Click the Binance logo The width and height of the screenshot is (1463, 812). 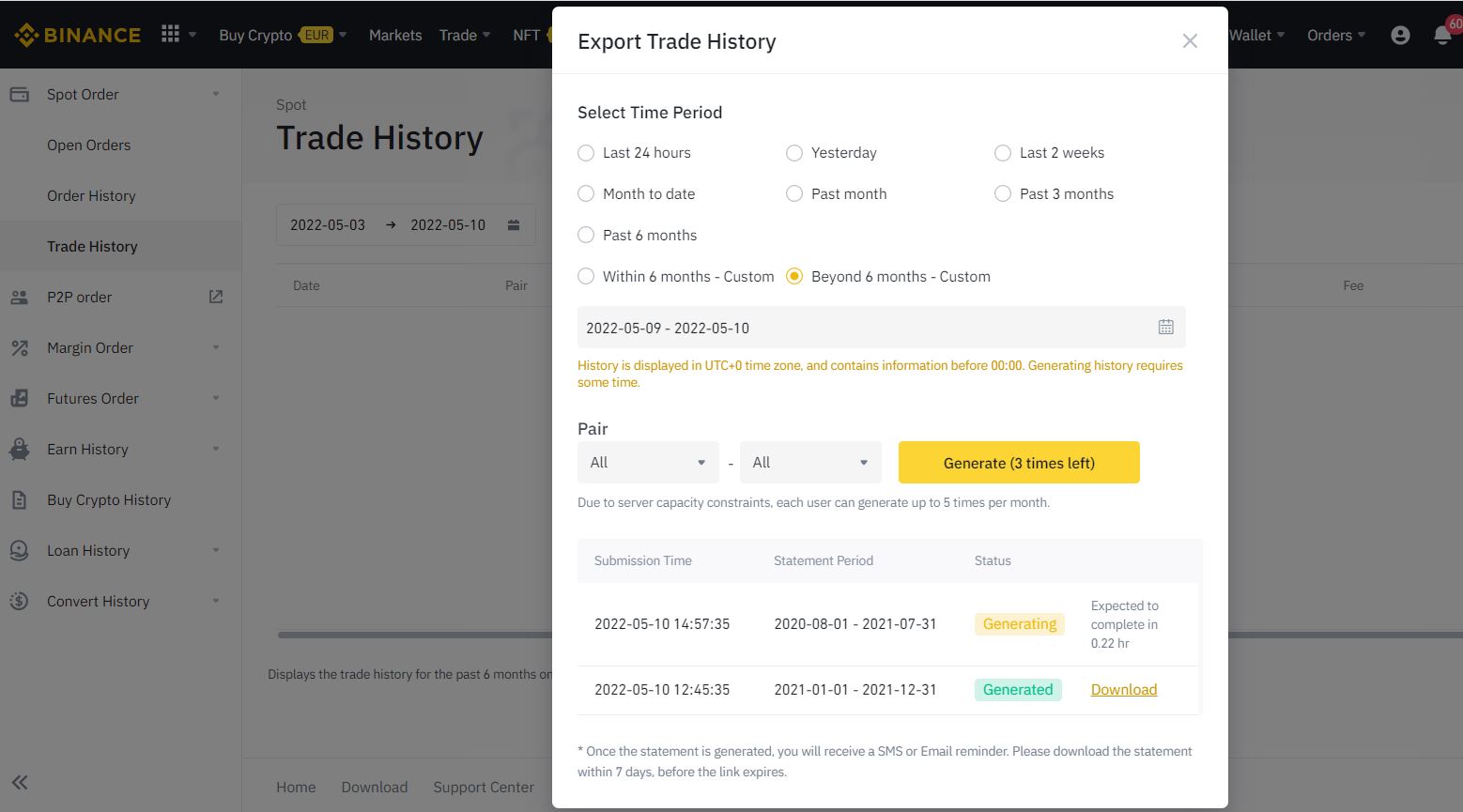tap(77, 34)
